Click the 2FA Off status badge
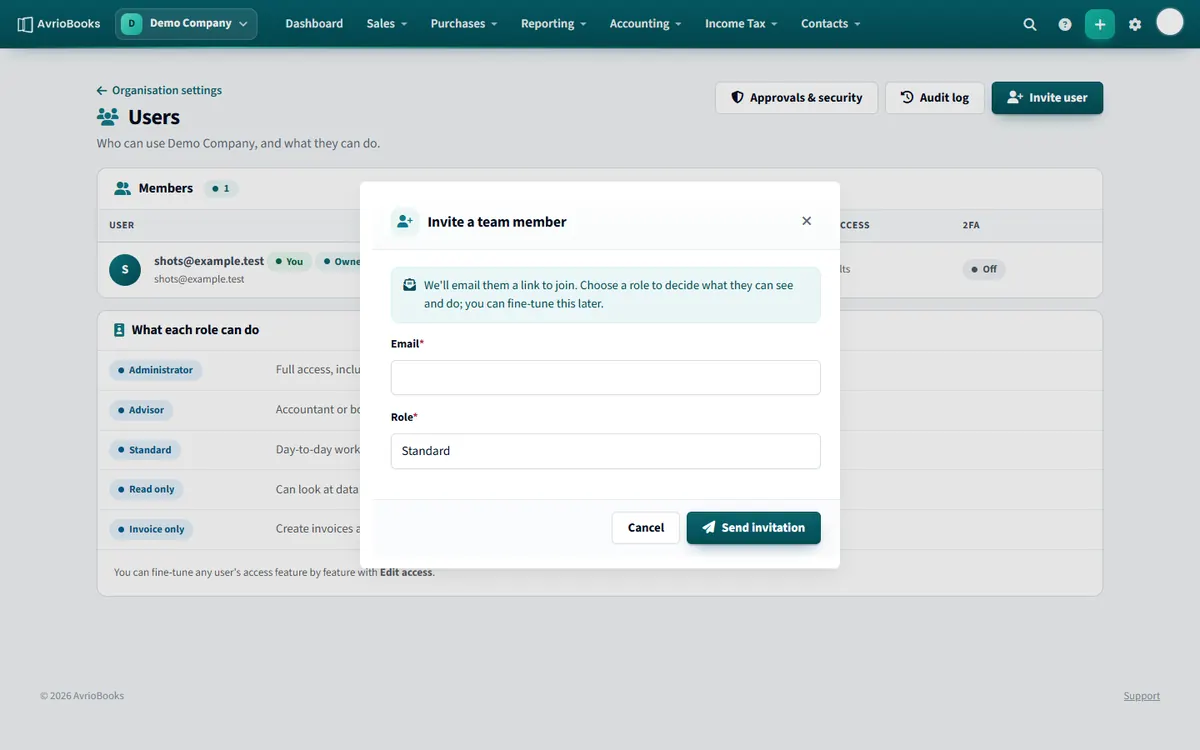Screen dimensions: 1200x750 tap(985, 269)
